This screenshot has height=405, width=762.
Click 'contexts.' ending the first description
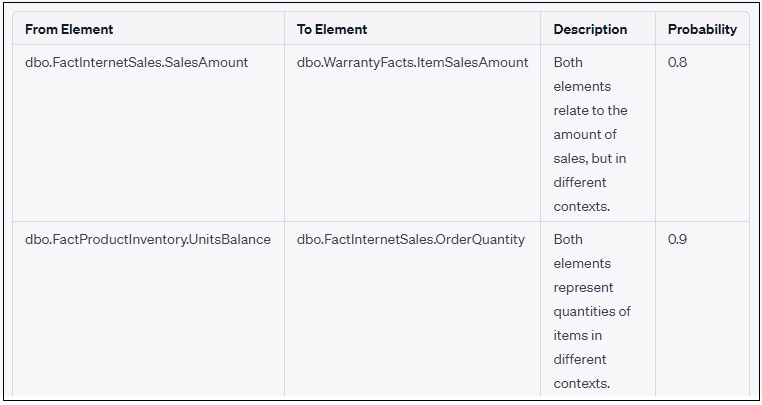tap(582, 206)
